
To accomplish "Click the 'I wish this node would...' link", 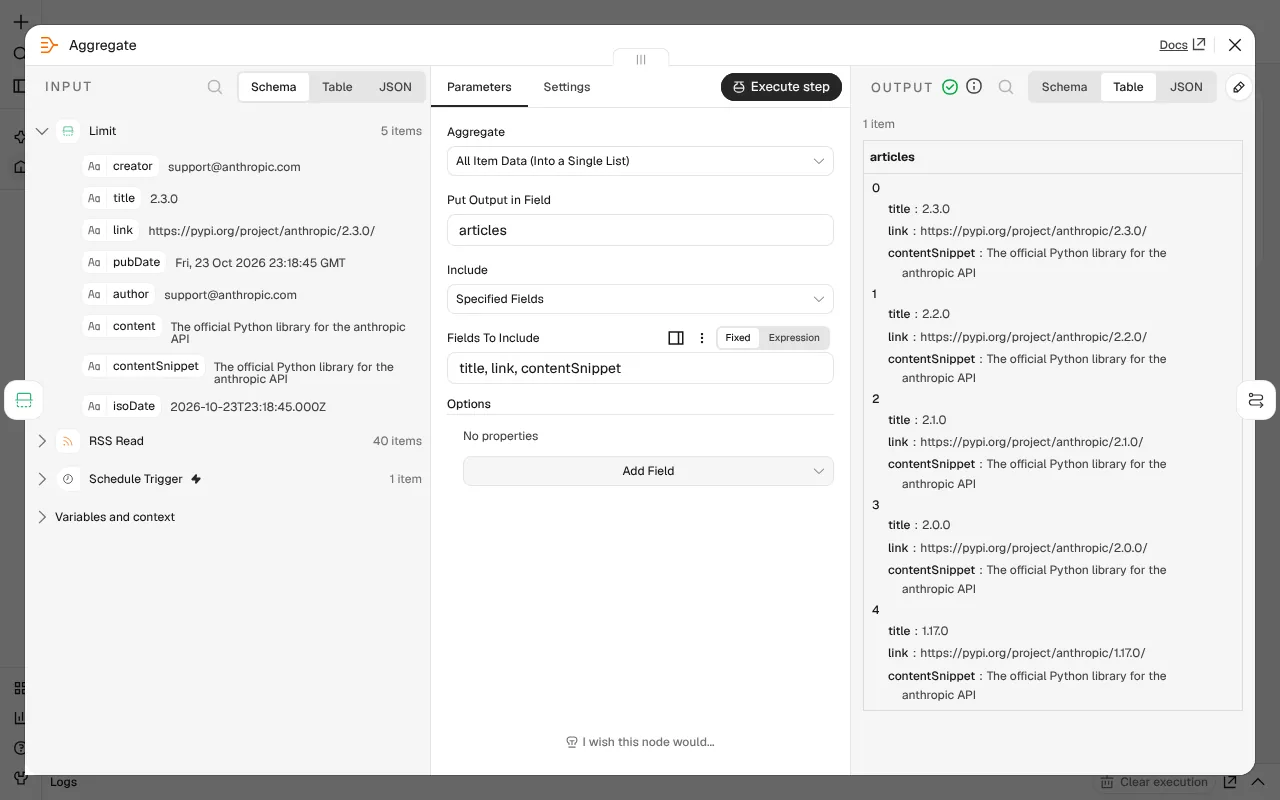I will tap(640, 742).
